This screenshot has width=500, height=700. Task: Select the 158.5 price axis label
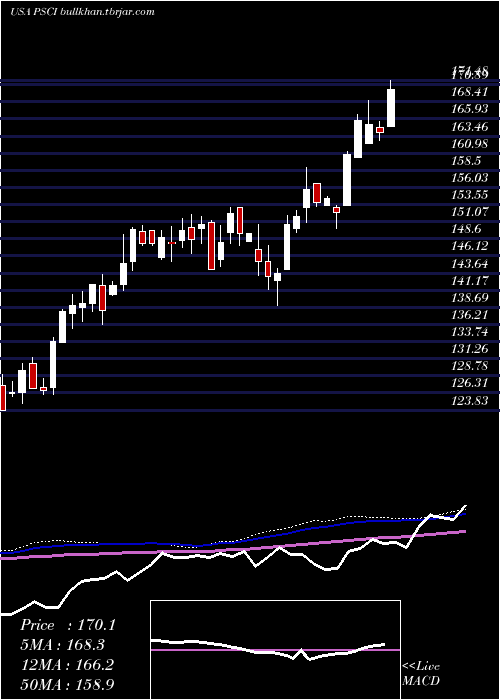[467, 161]
